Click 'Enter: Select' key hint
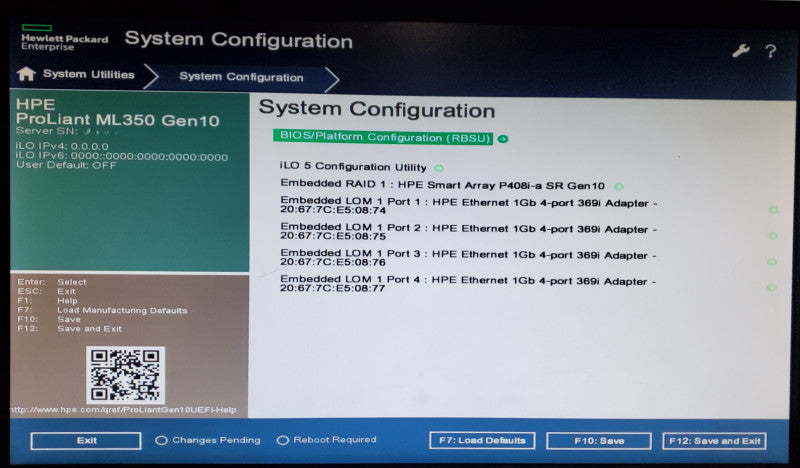Screen dimensions: 800x468 (x=52, y=282)
